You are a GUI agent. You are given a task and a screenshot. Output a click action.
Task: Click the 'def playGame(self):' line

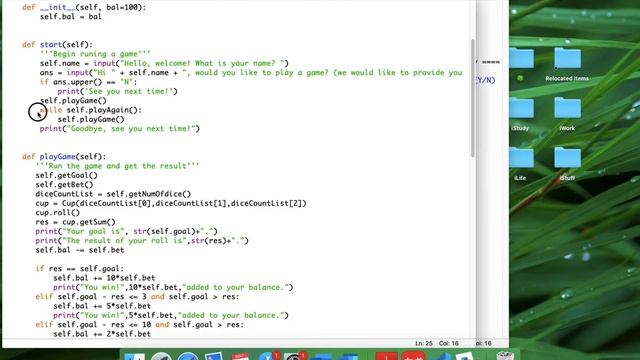click(x=64, y=157)
